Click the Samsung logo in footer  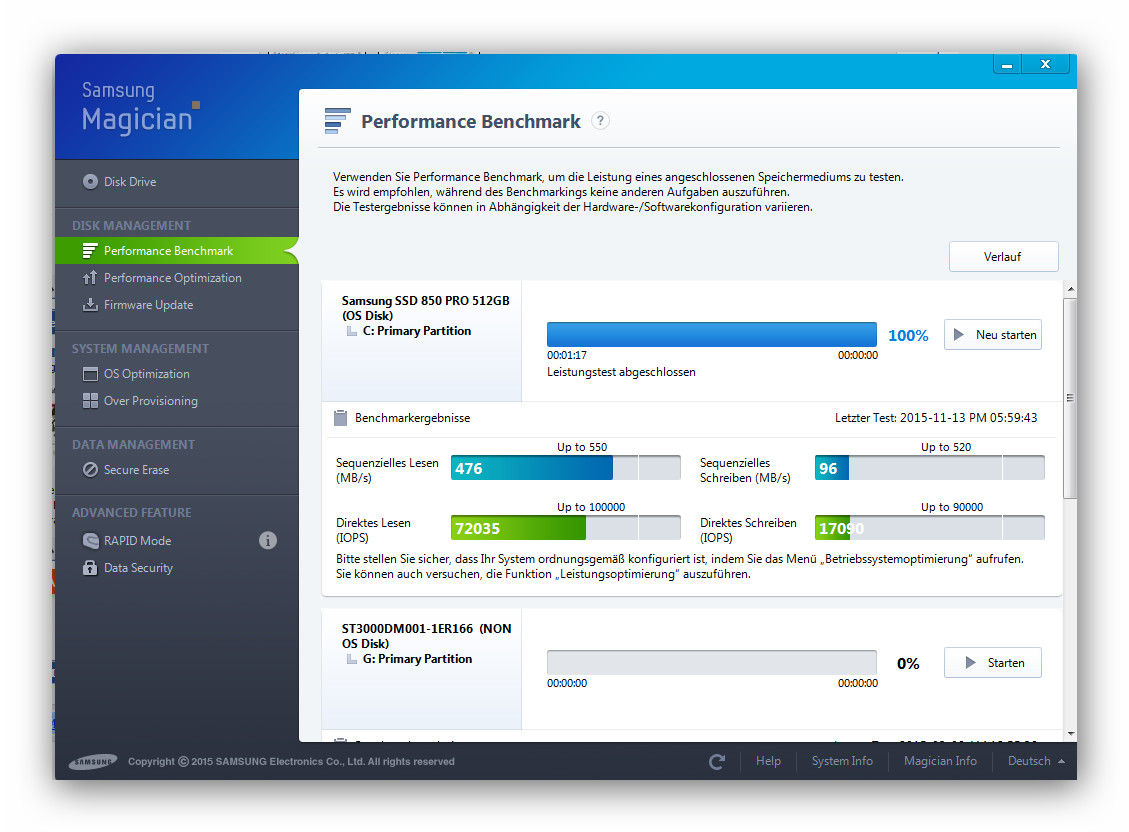[x=93, y=761]
